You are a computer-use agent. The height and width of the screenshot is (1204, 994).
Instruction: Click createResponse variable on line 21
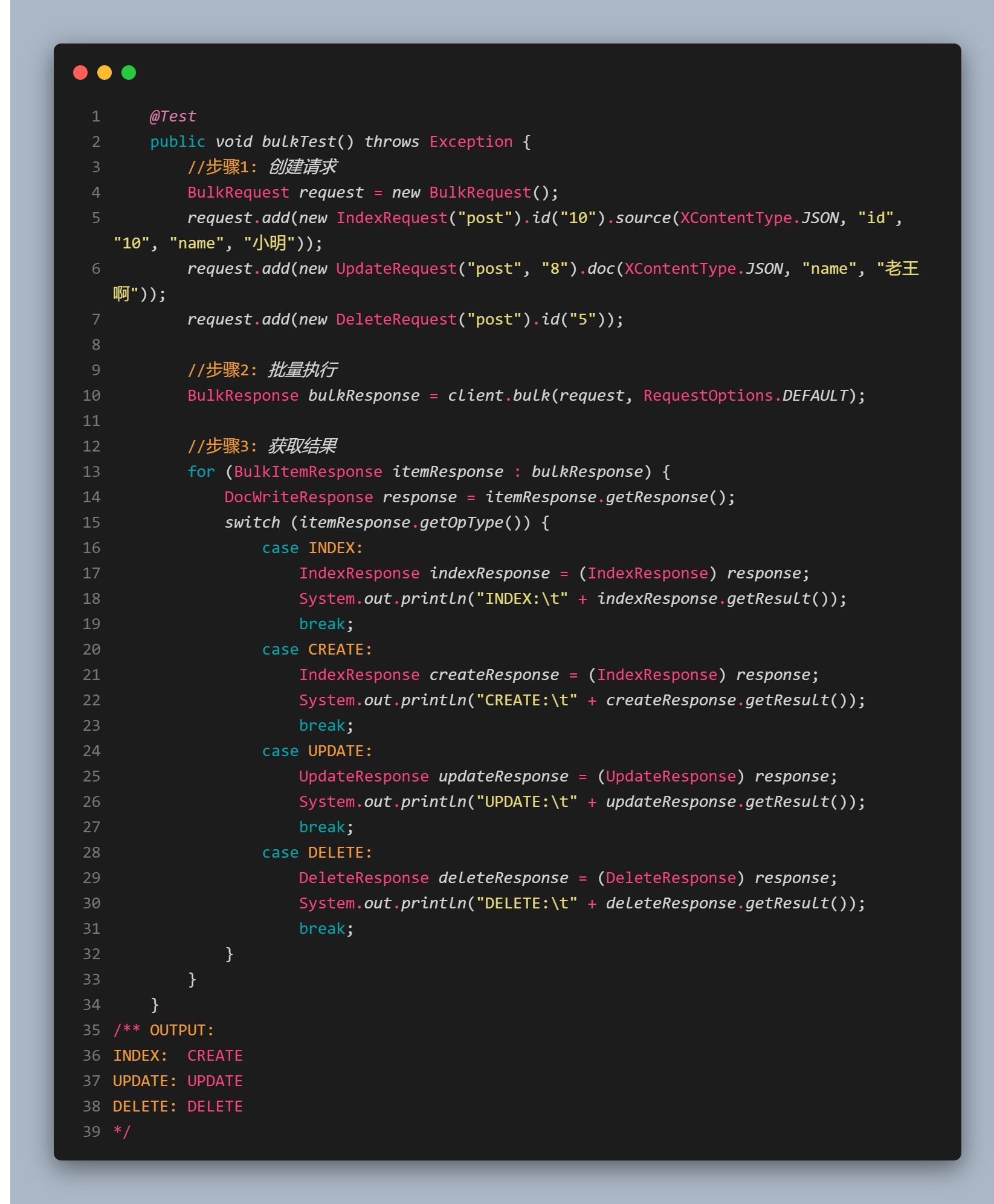point(494,675)
